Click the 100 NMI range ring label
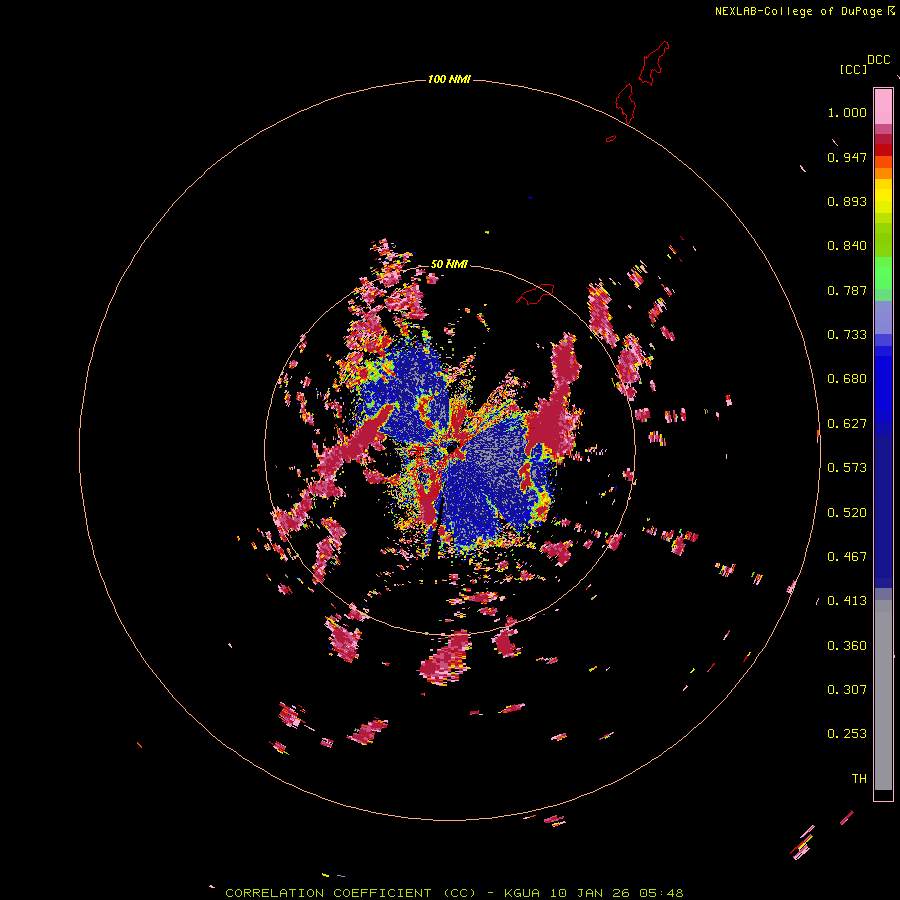 tap(449, 79)
